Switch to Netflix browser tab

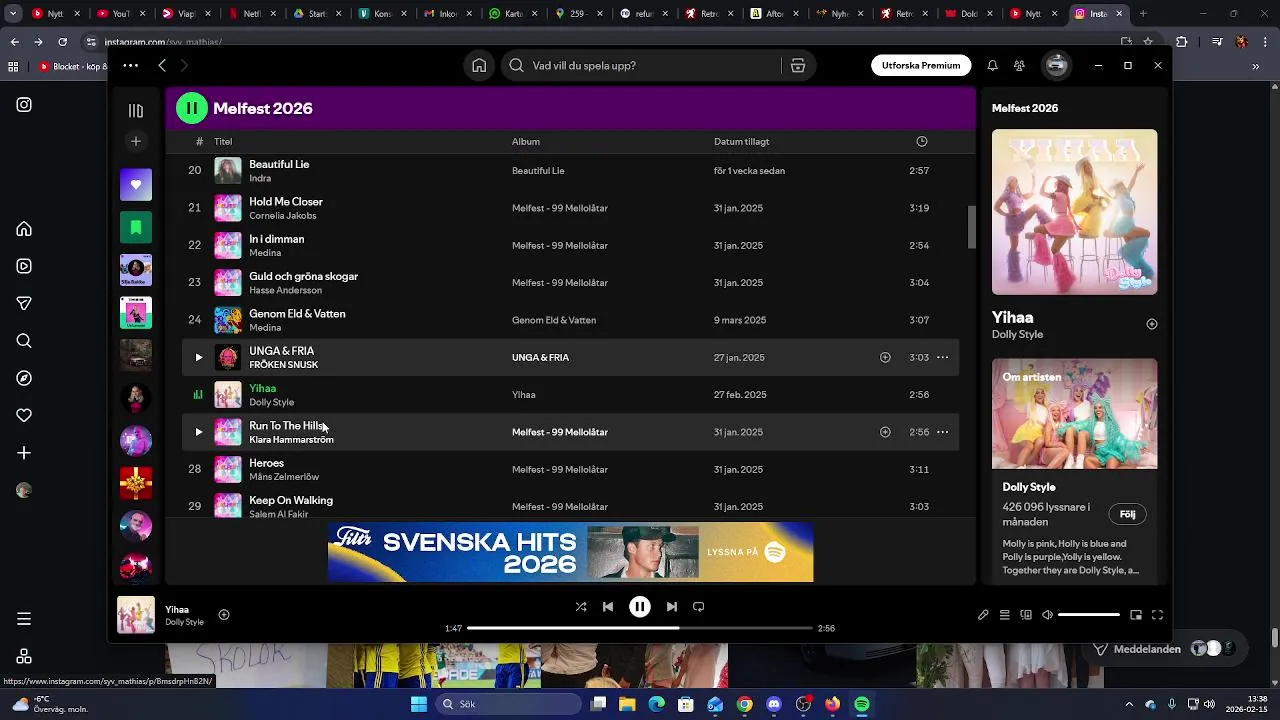click(x=252, y=14)
